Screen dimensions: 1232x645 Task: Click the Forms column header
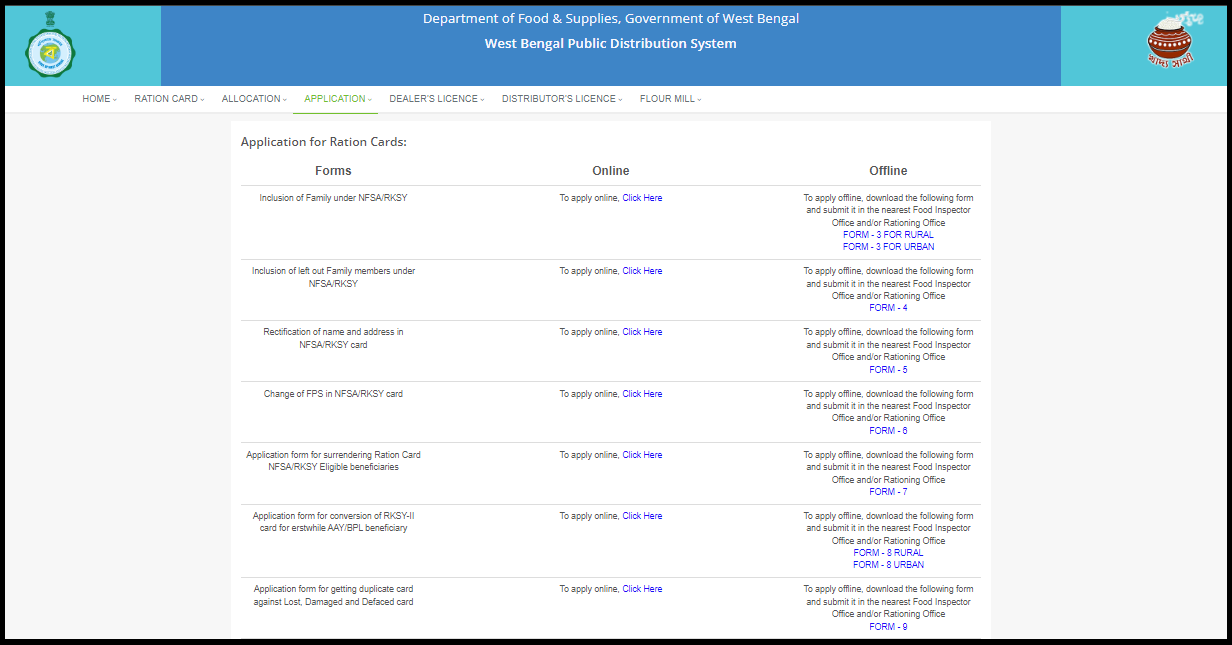click(333, 171)
